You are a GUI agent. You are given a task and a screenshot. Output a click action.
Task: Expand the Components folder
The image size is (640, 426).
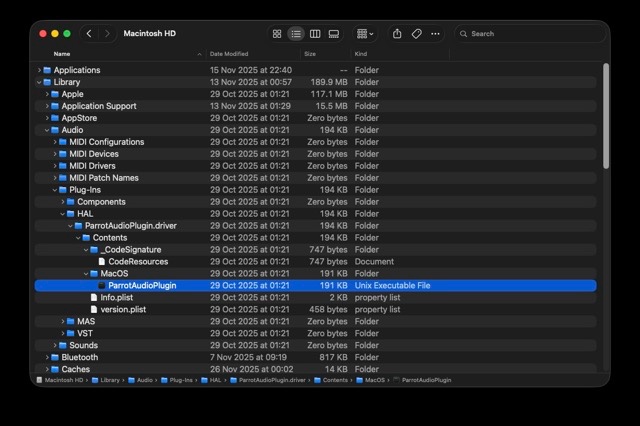coord(62,202)
